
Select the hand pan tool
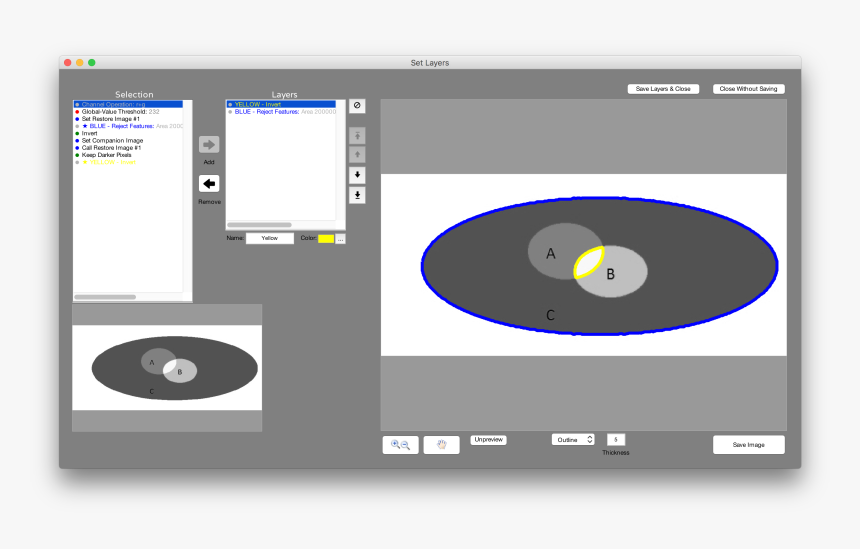(441, 445)
